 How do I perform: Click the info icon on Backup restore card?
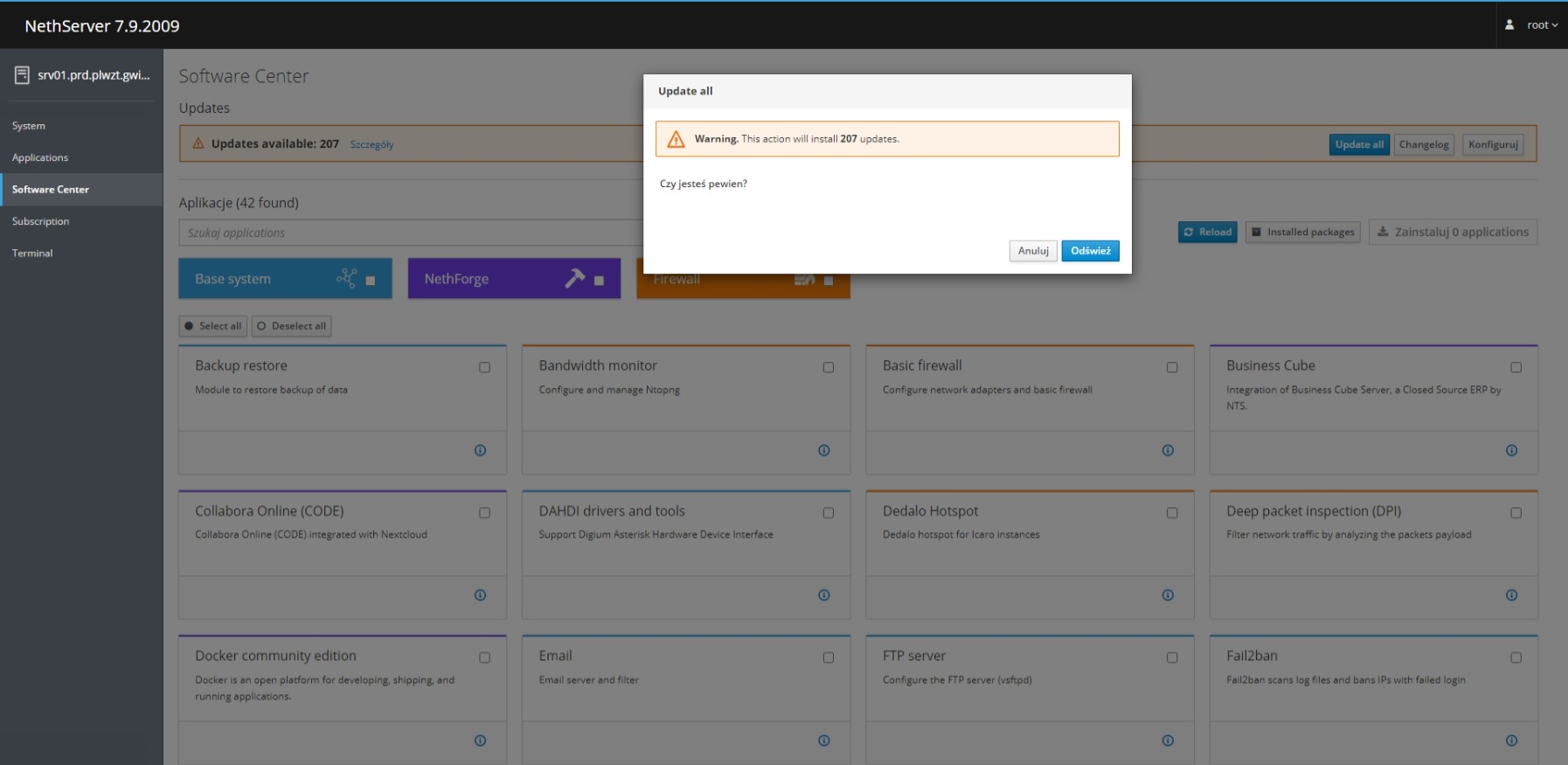480,450
